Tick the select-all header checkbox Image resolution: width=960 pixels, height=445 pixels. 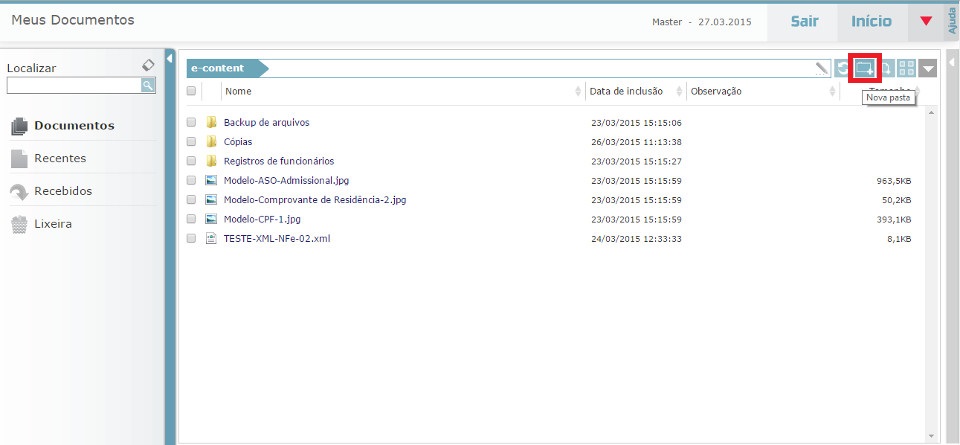pos(191,91)
